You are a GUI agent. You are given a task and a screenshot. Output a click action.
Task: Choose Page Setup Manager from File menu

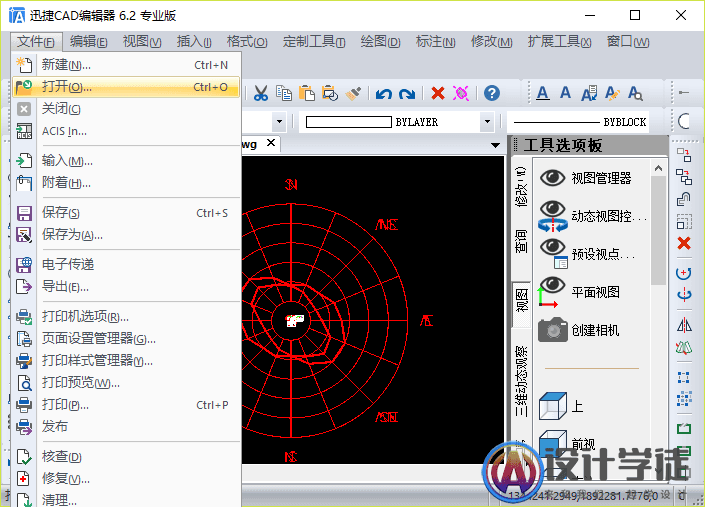pyautogui.click(x=126, y=338)
